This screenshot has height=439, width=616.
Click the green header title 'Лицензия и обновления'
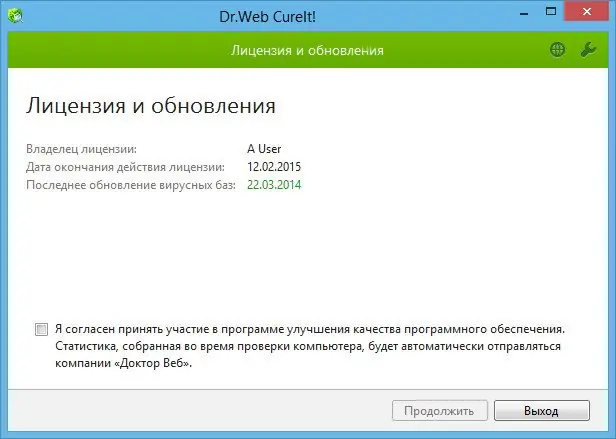[307, 50]
